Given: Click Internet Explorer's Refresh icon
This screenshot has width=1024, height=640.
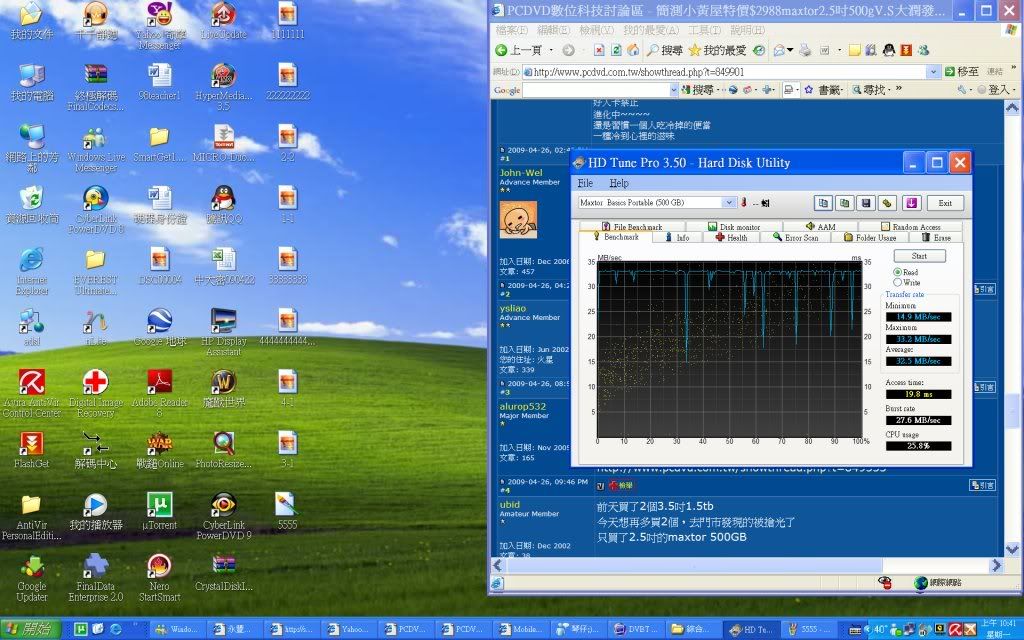Looking at the screenshot, I should point(616,50).
